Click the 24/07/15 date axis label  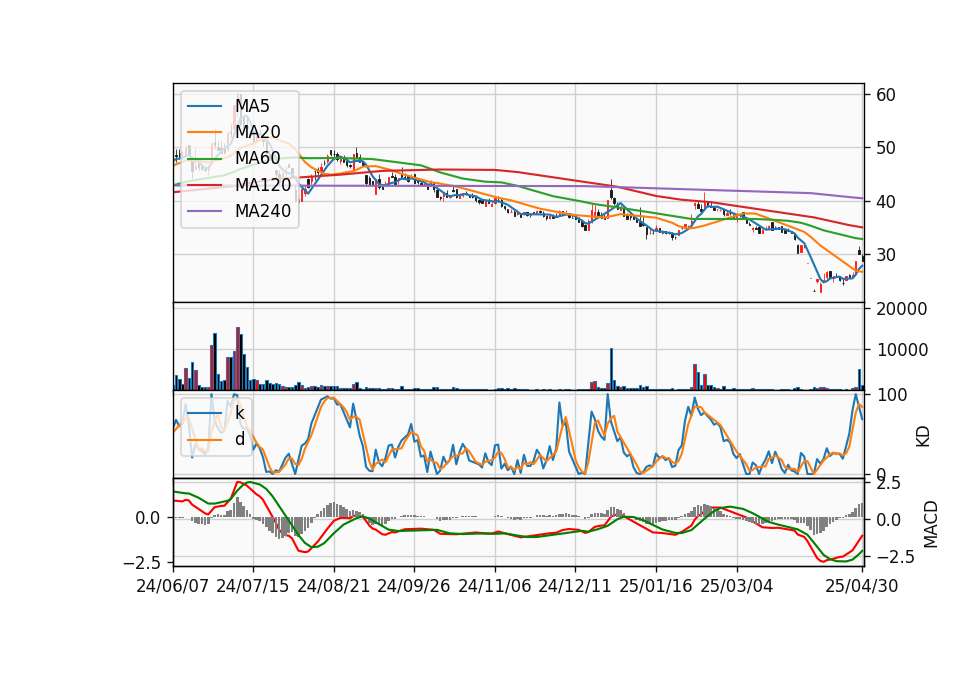[253, 586]
